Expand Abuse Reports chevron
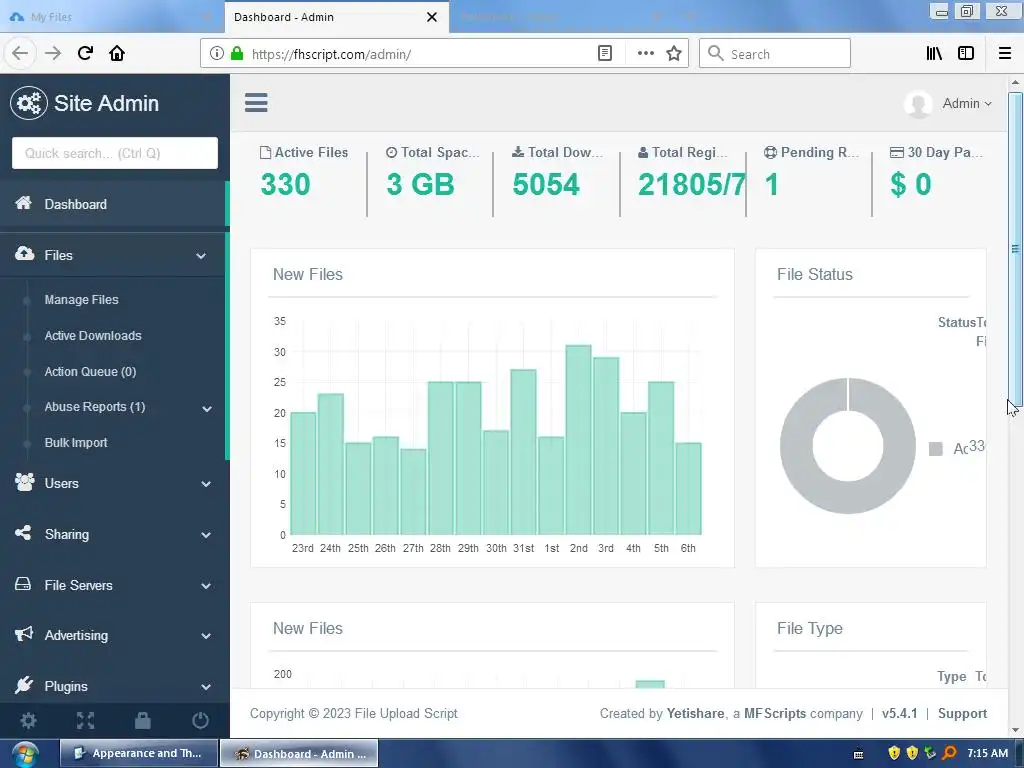Screen dimensions: 1024x768 tap(207, 409)
